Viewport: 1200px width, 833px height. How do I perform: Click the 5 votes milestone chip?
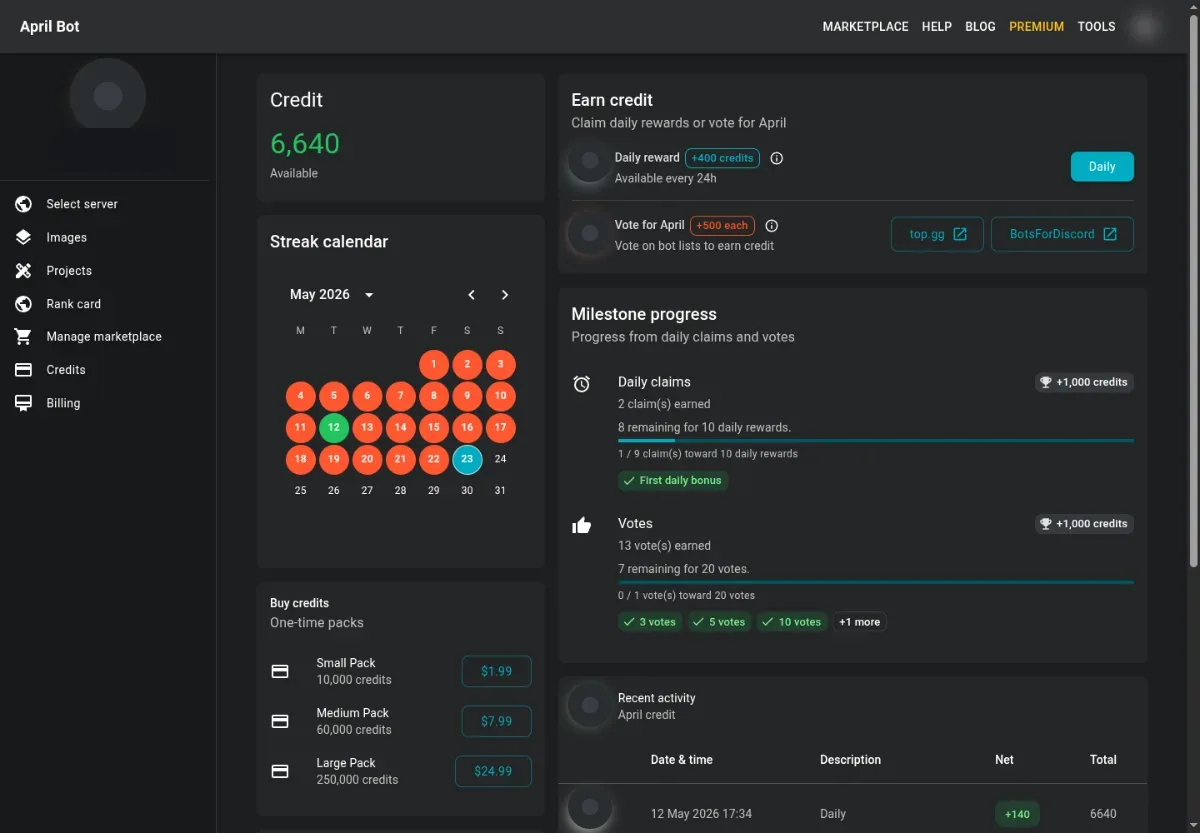[719, 622]
